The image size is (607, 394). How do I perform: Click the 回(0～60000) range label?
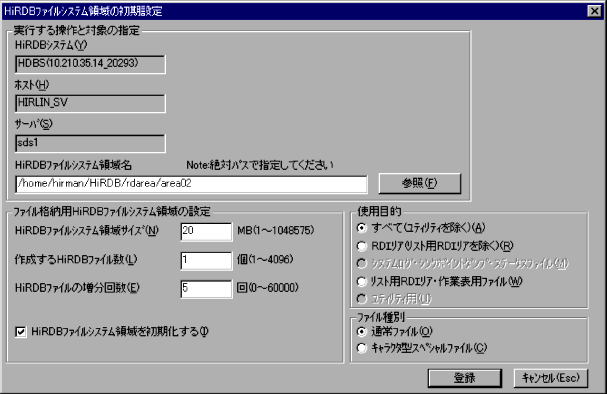click(x=267, y=288)
